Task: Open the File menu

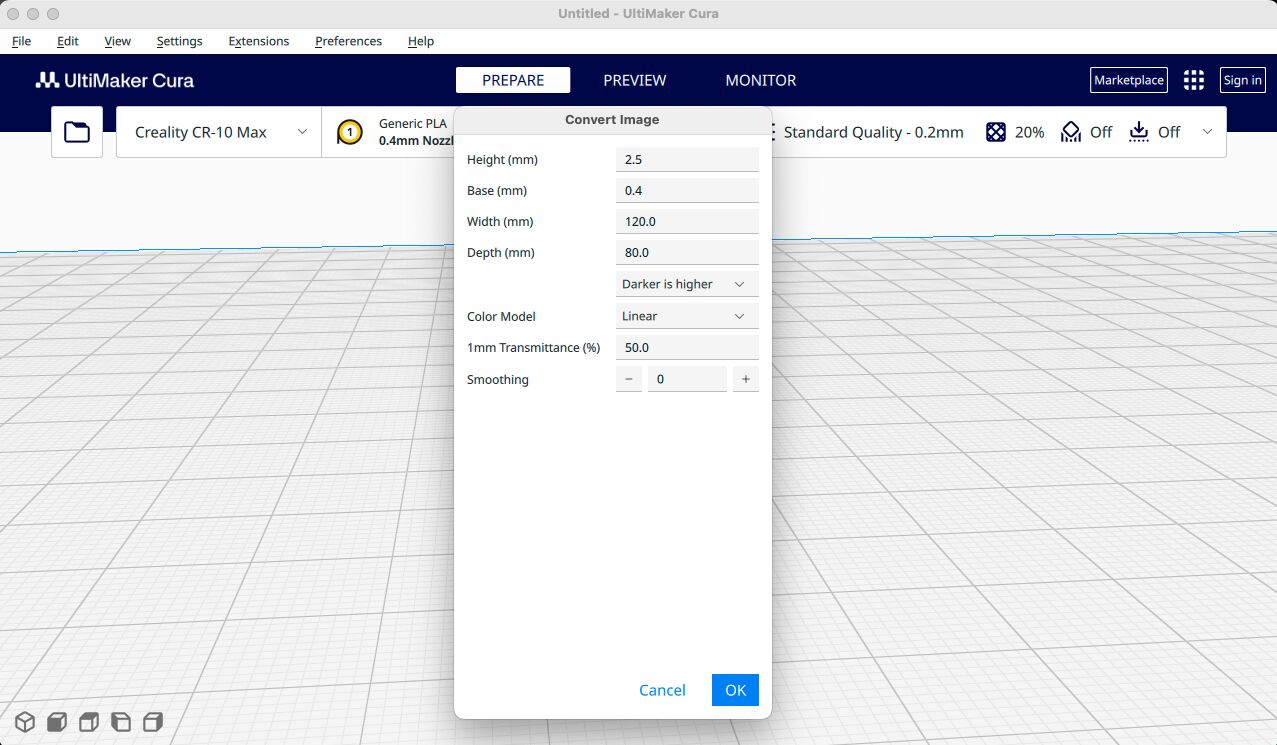Action: (x=21, y=41)
